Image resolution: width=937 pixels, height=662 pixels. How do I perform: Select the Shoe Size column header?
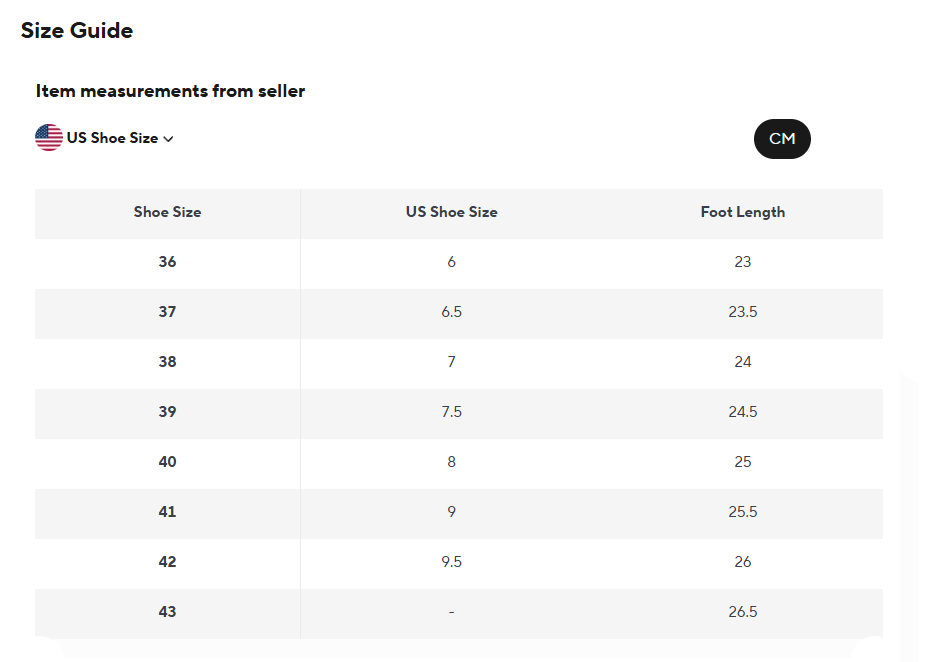167,212
